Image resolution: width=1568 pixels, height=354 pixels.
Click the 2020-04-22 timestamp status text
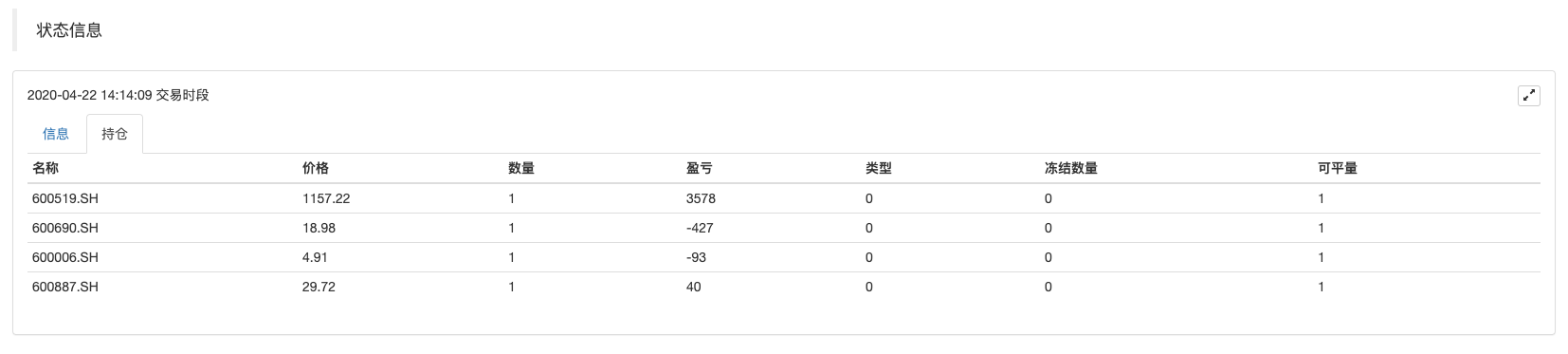[x=119, y=95]
